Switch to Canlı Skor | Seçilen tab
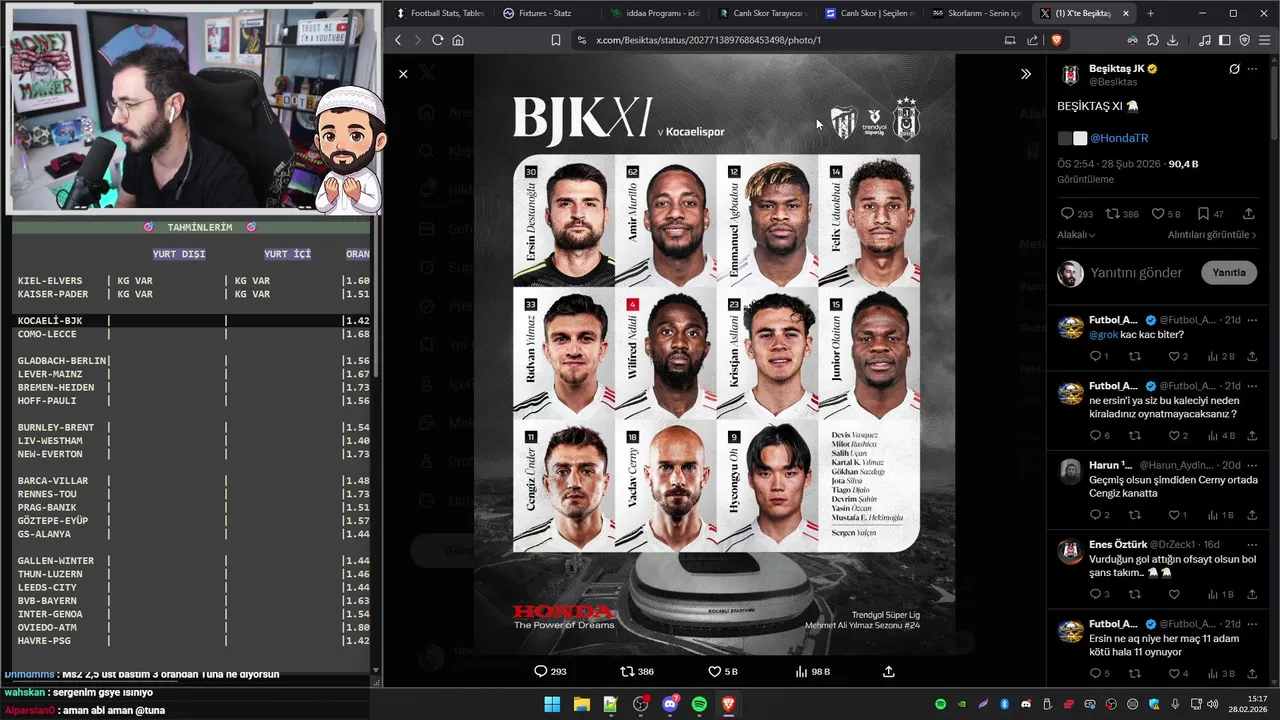Viewport: 1280px width, 720px height. (869, 13)
